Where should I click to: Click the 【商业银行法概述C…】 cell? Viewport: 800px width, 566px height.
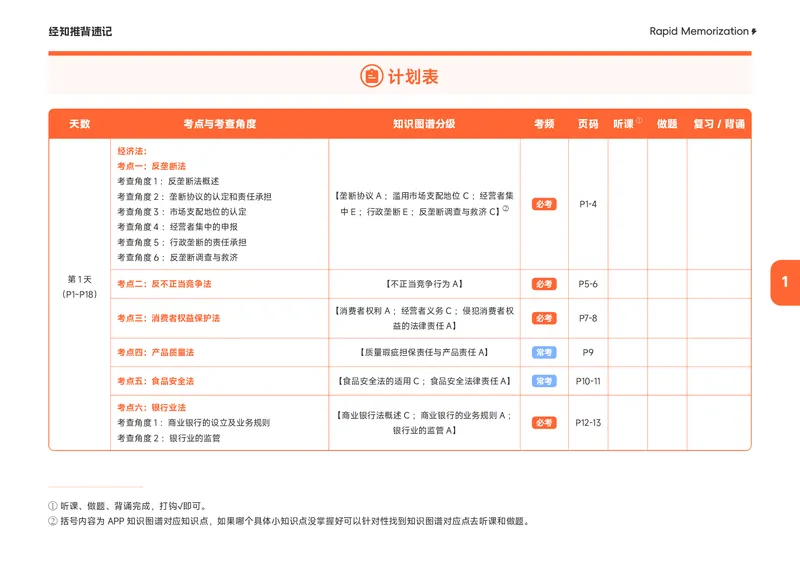(424, 423)
